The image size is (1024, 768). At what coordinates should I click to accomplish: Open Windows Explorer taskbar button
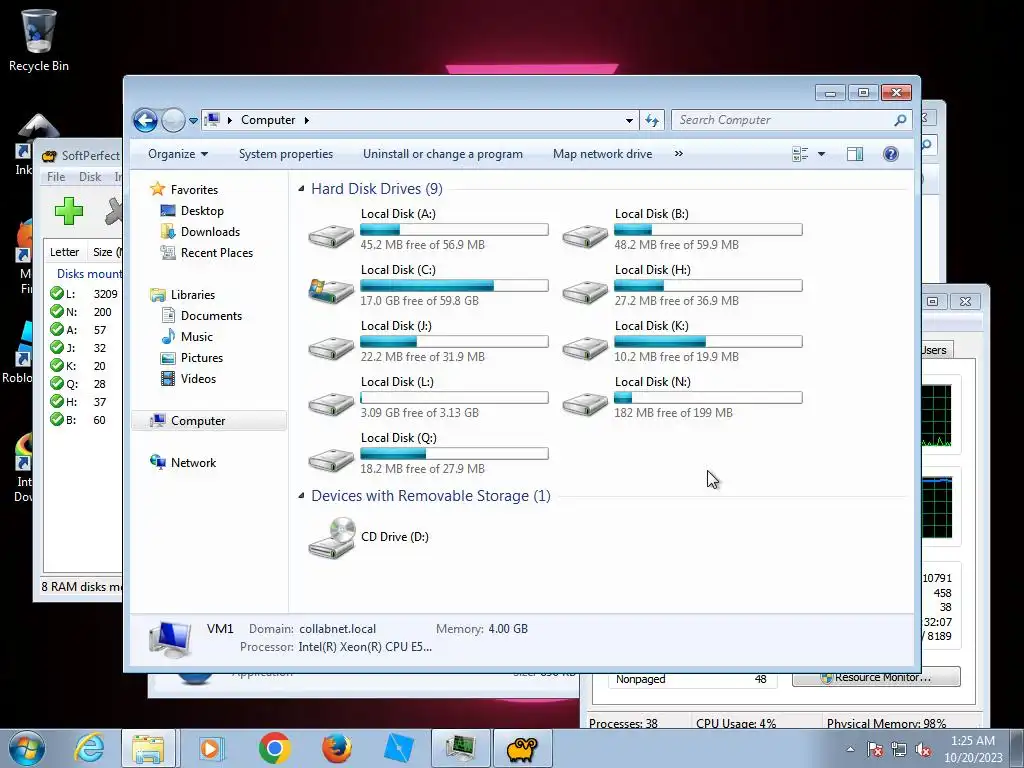(x=148, y=748)
